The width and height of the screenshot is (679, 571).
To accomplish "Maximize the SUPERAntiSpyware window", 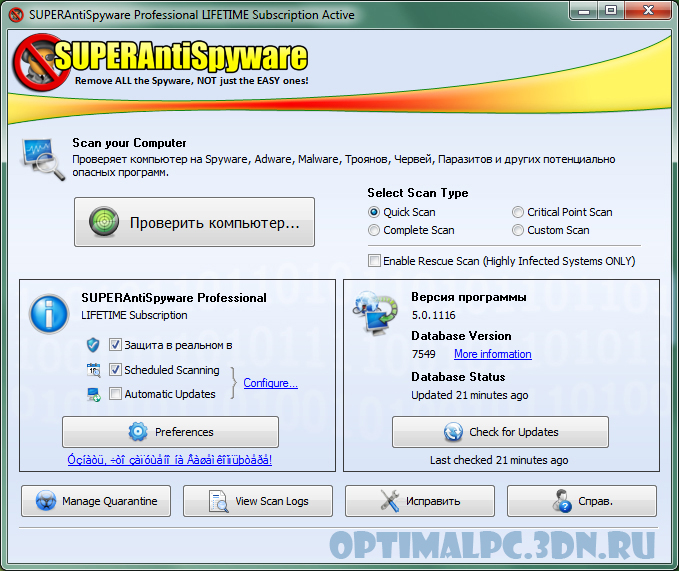I will [x=611, y=11].
